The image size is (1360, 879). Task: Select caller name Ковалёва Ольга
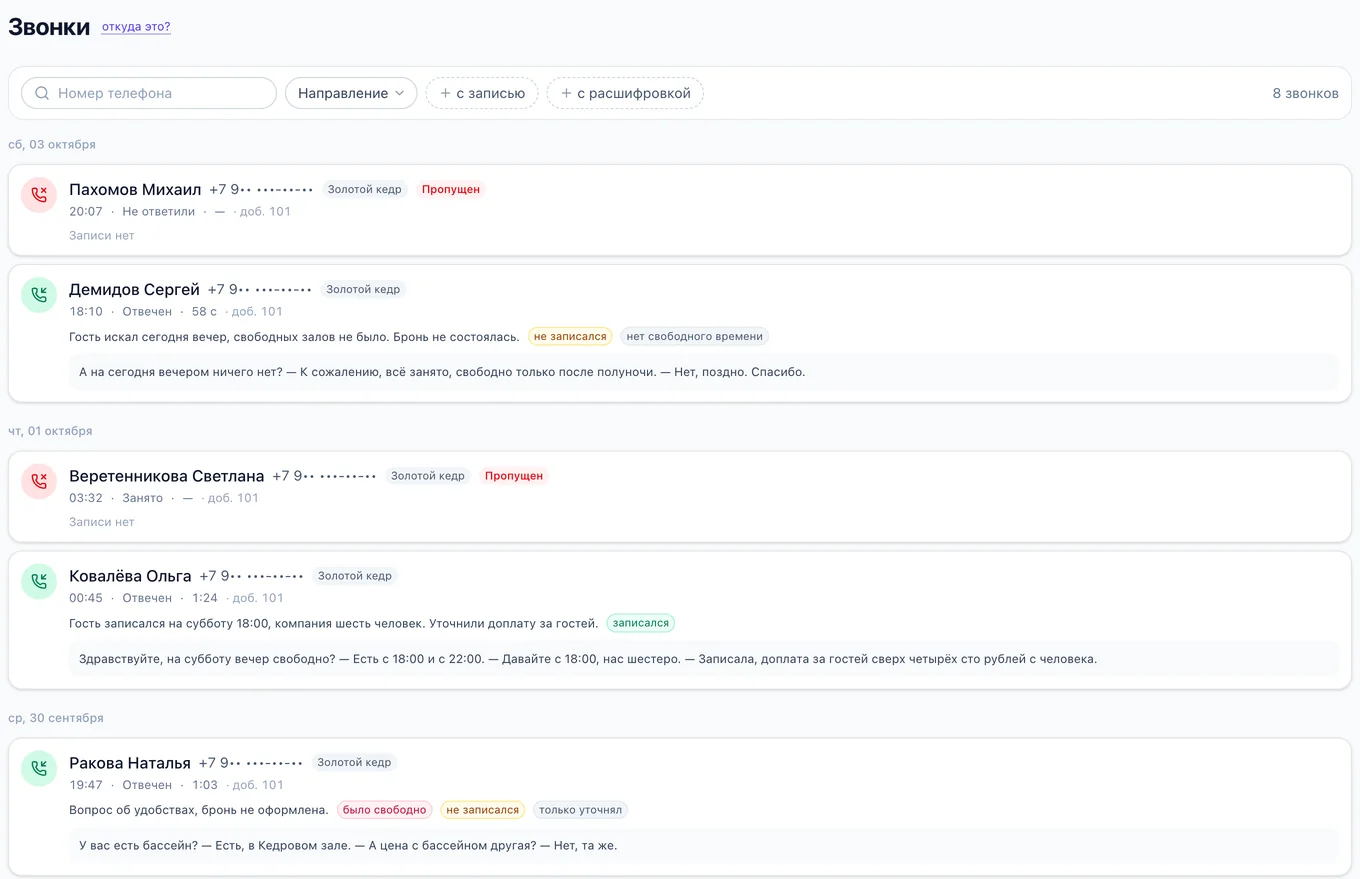point(130,576)
